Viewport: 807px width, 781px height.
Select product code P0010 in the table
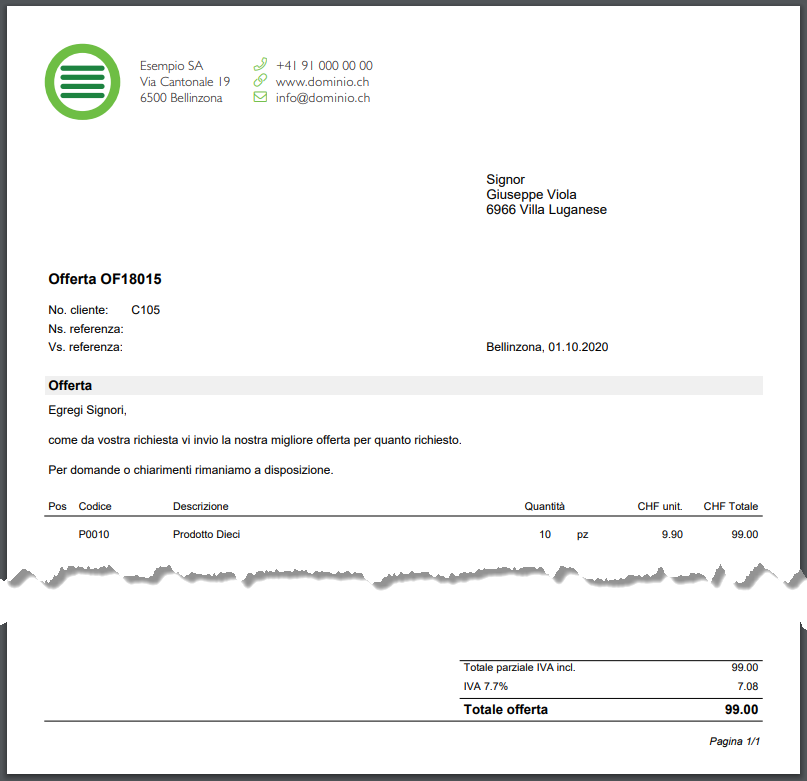pyautogui.click(x=94, y=534)
